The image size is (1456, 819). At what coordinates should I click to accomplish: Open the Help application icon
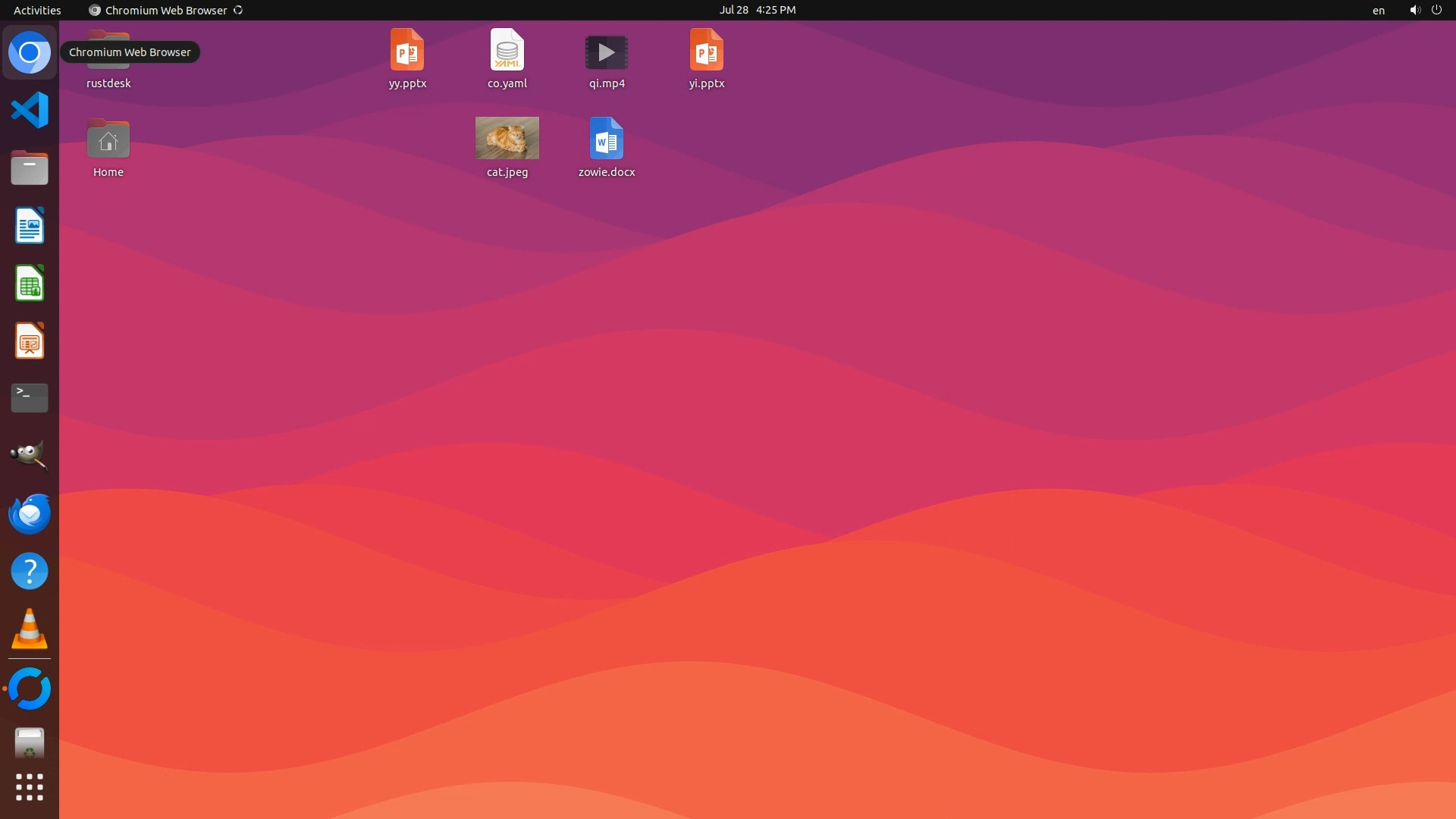(x=30, y=571)
